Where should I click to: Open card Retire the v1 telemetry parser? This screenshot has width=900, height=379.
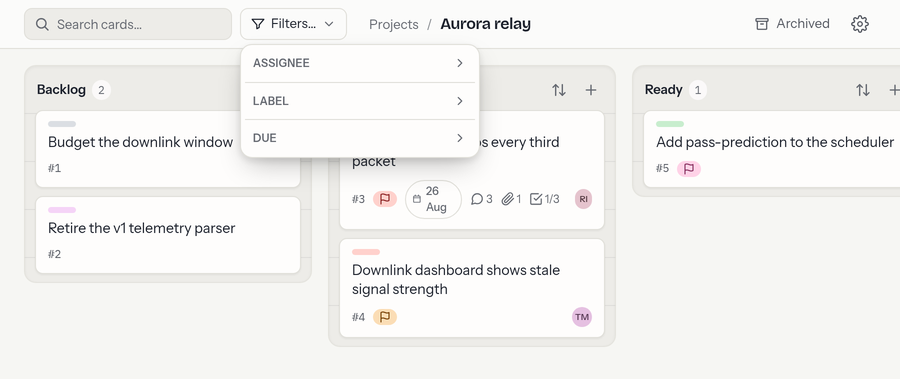click(x=168, y=235)
